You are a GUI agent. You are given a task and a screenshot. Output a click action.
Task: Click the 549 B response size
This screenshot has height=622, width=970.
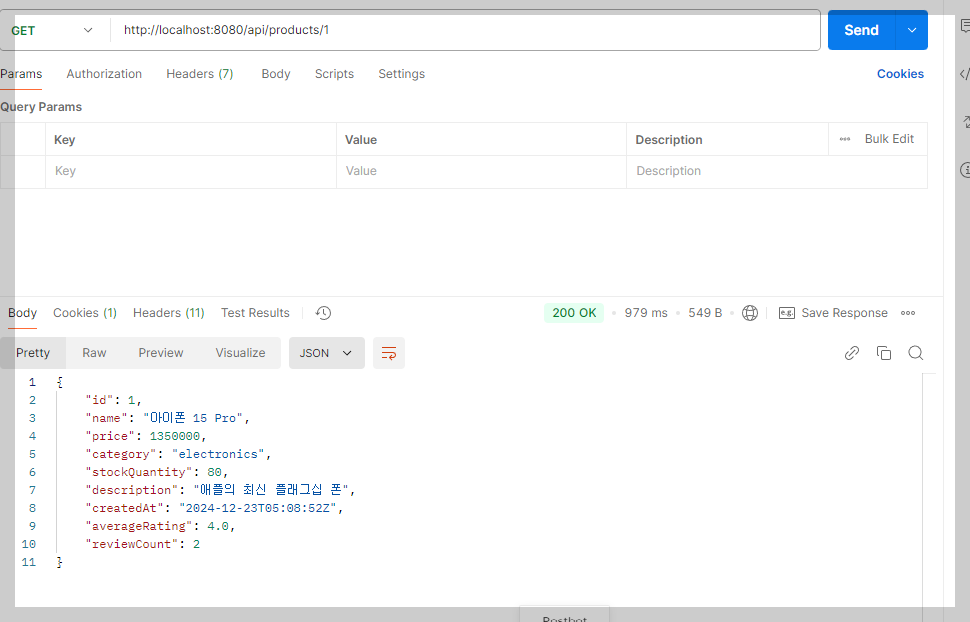pos(705,313)
